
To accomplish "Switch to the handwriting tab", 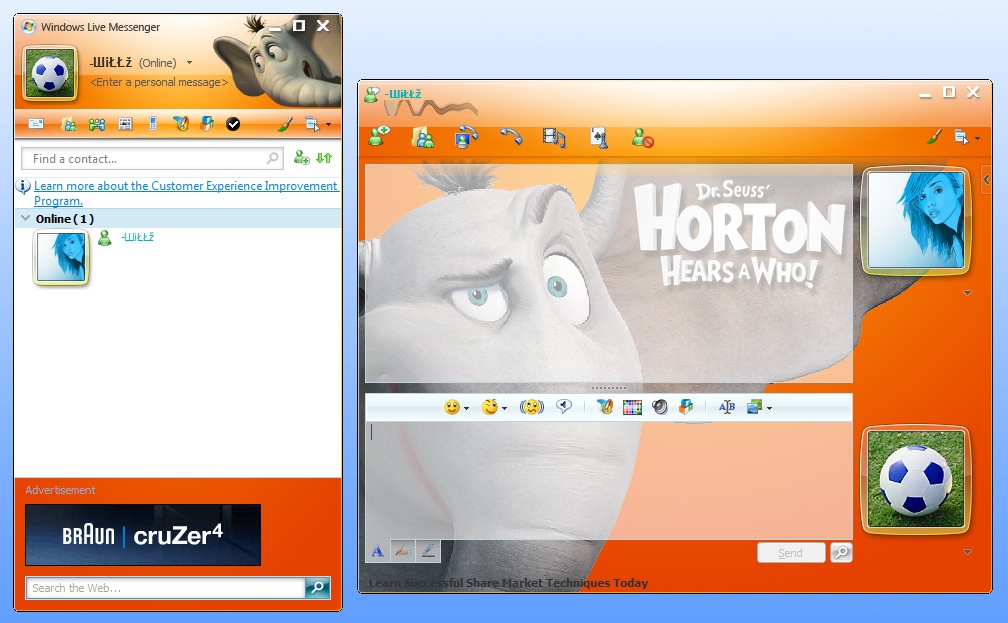I will click(x=403, y=551).
